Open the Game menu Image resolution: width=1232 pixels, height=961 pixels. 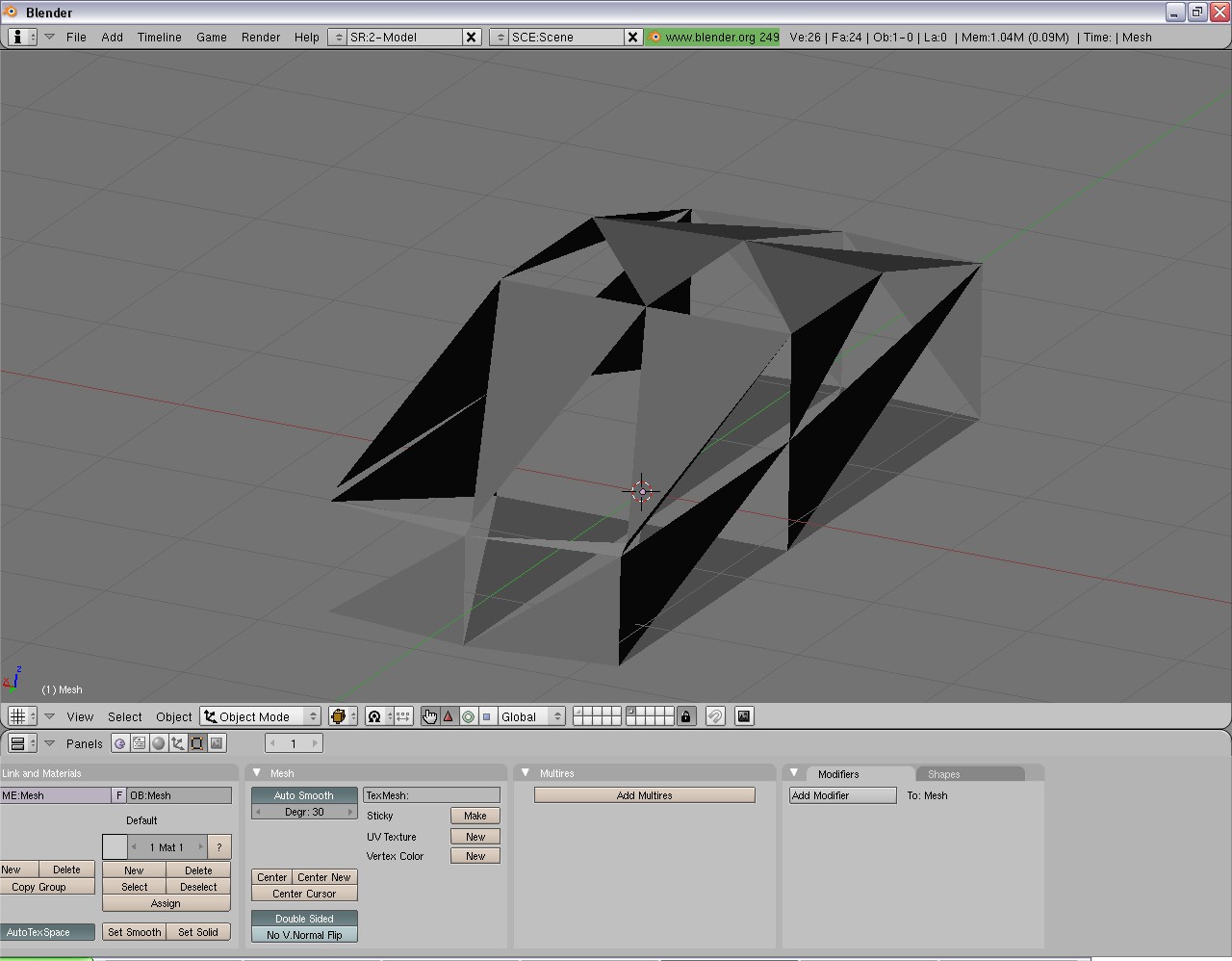point(212,37)
